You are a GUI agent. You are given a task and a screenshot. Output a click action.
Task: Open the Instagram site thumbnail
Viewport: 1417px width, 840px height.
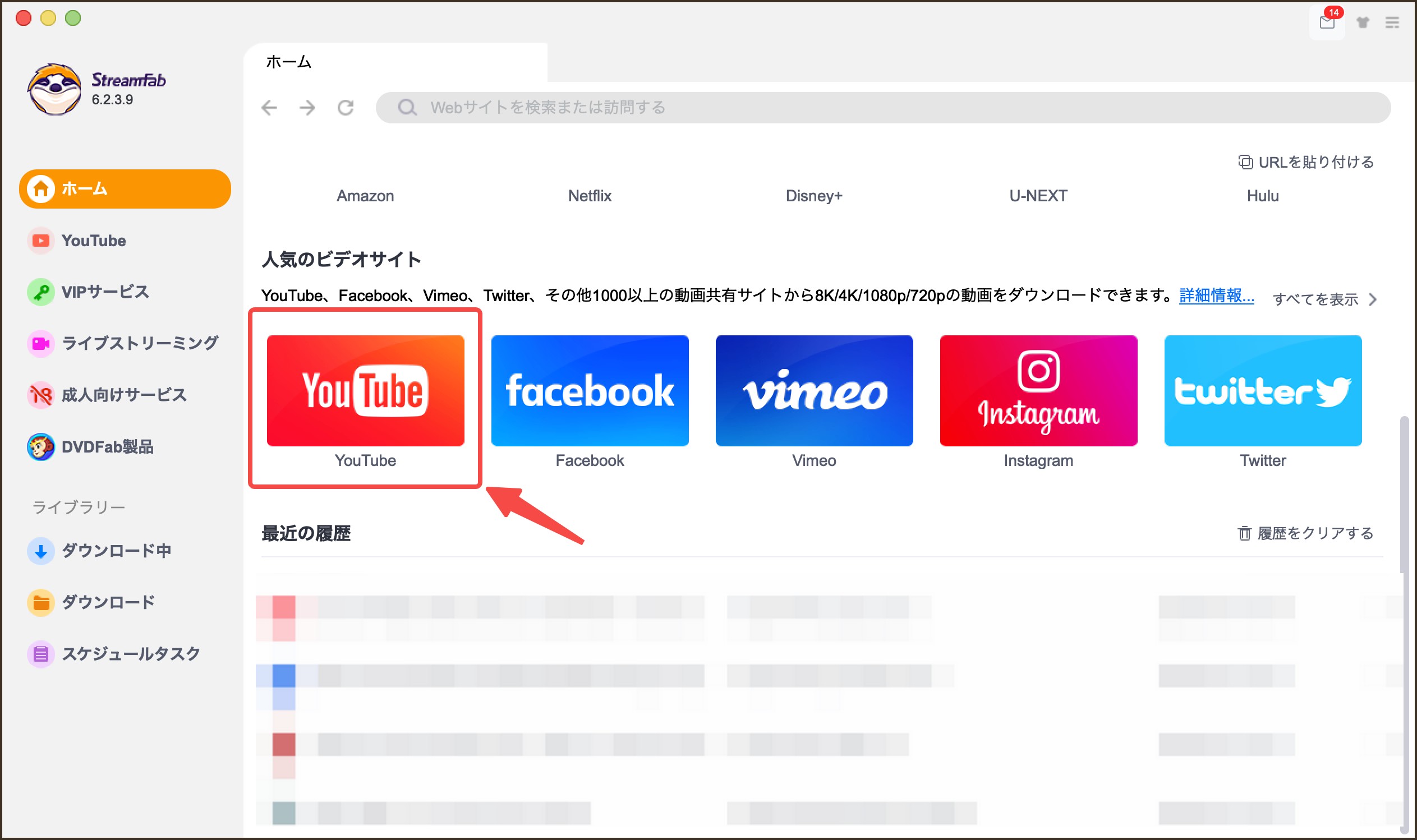click(1038, 391)
